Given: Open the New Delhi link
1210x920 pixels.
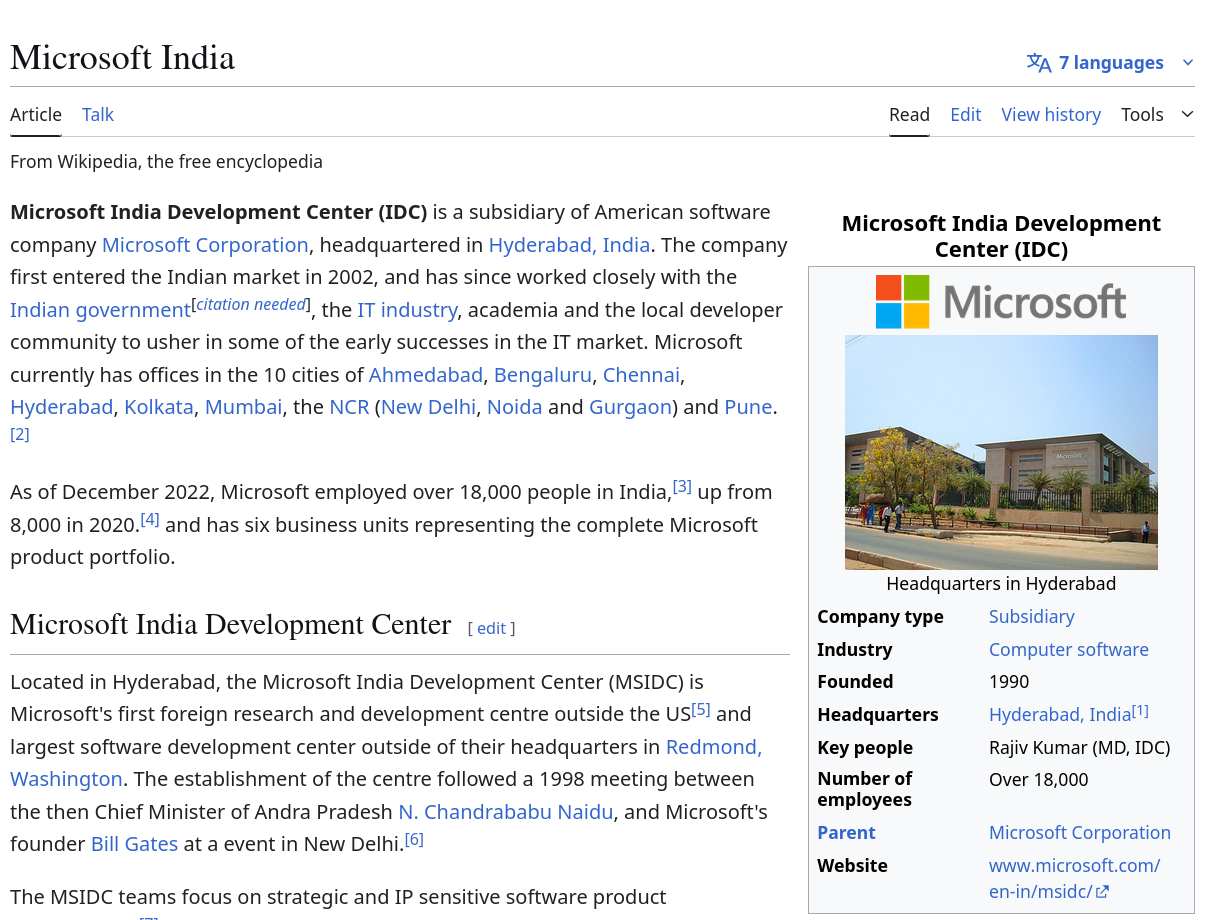Looking at the screenshot, I should click(x=428, y=407).
